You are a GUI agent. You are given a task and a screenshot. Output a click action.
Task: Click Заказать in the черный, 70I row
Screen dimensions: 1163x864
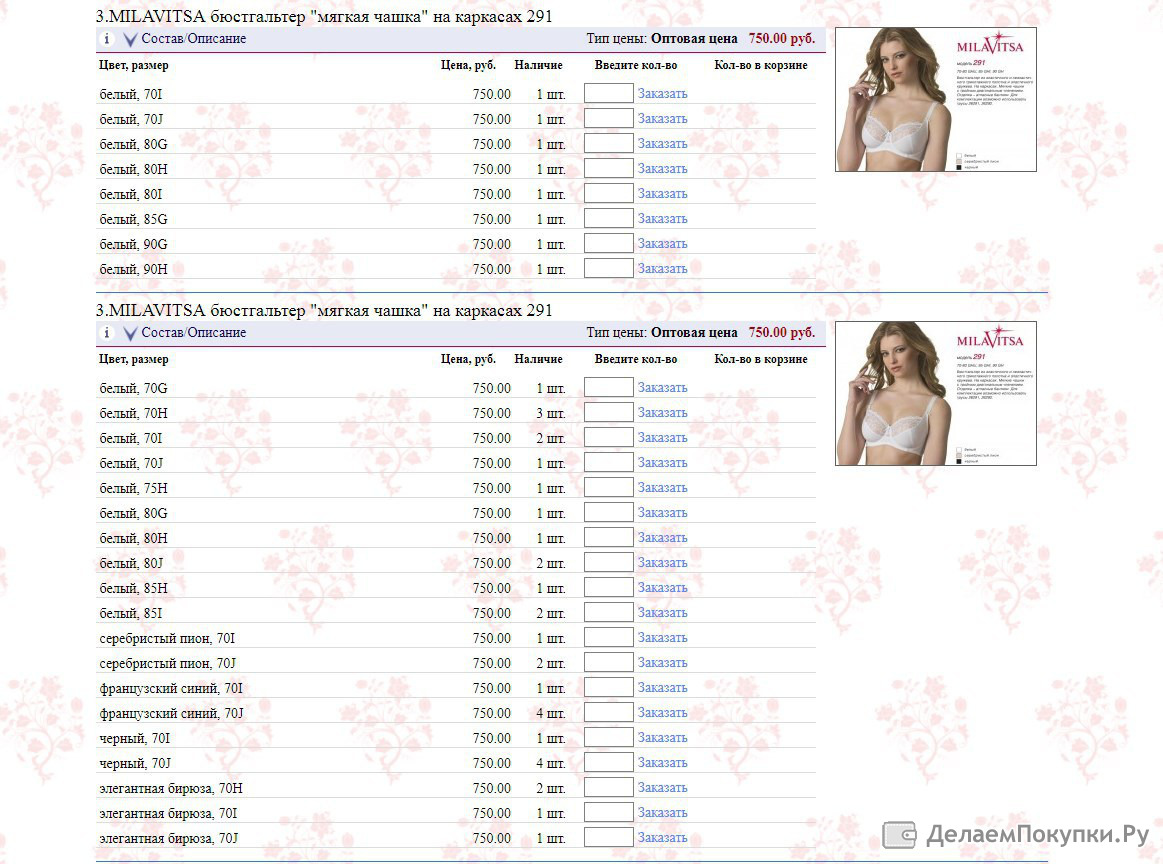(x=662, y=738)
